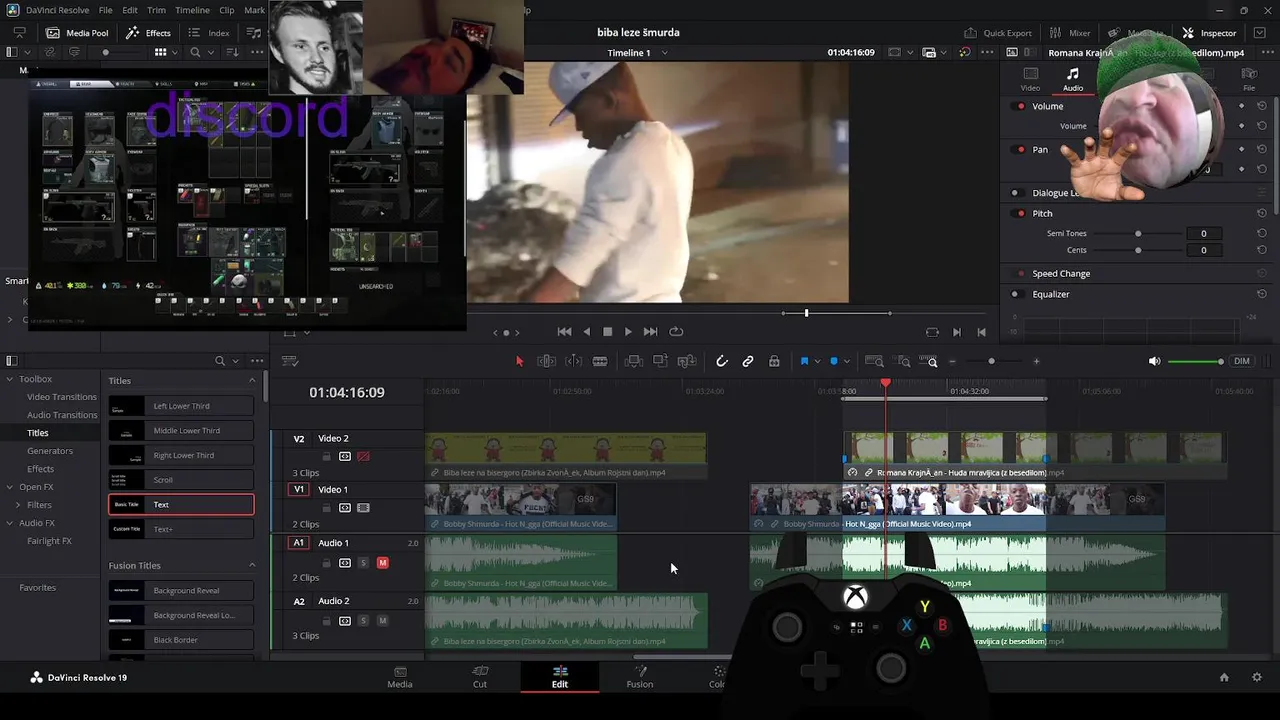Add a blue Marker on timeline
Image resolution: width=1280 pixels, height=720 pixels.
coord(834,361)
